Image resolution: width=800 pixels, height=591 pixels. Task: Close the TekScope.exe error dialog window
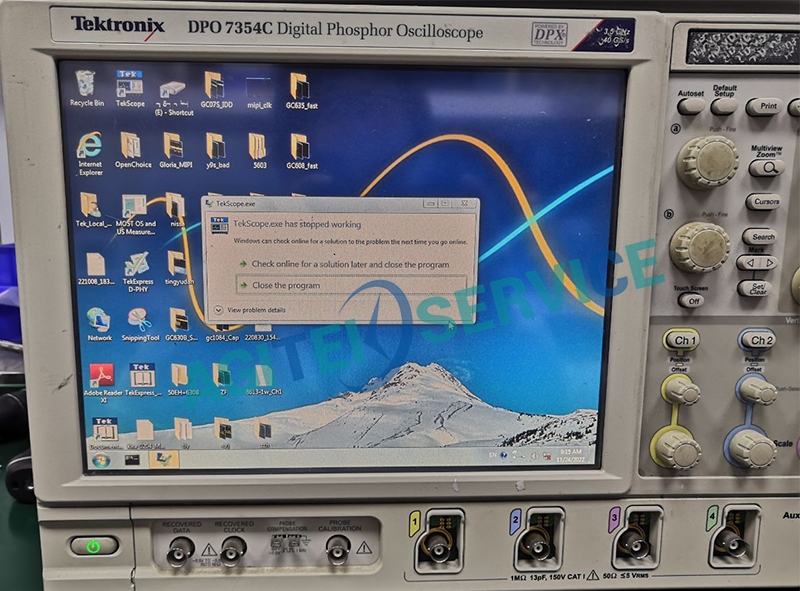tap(464, 203)
